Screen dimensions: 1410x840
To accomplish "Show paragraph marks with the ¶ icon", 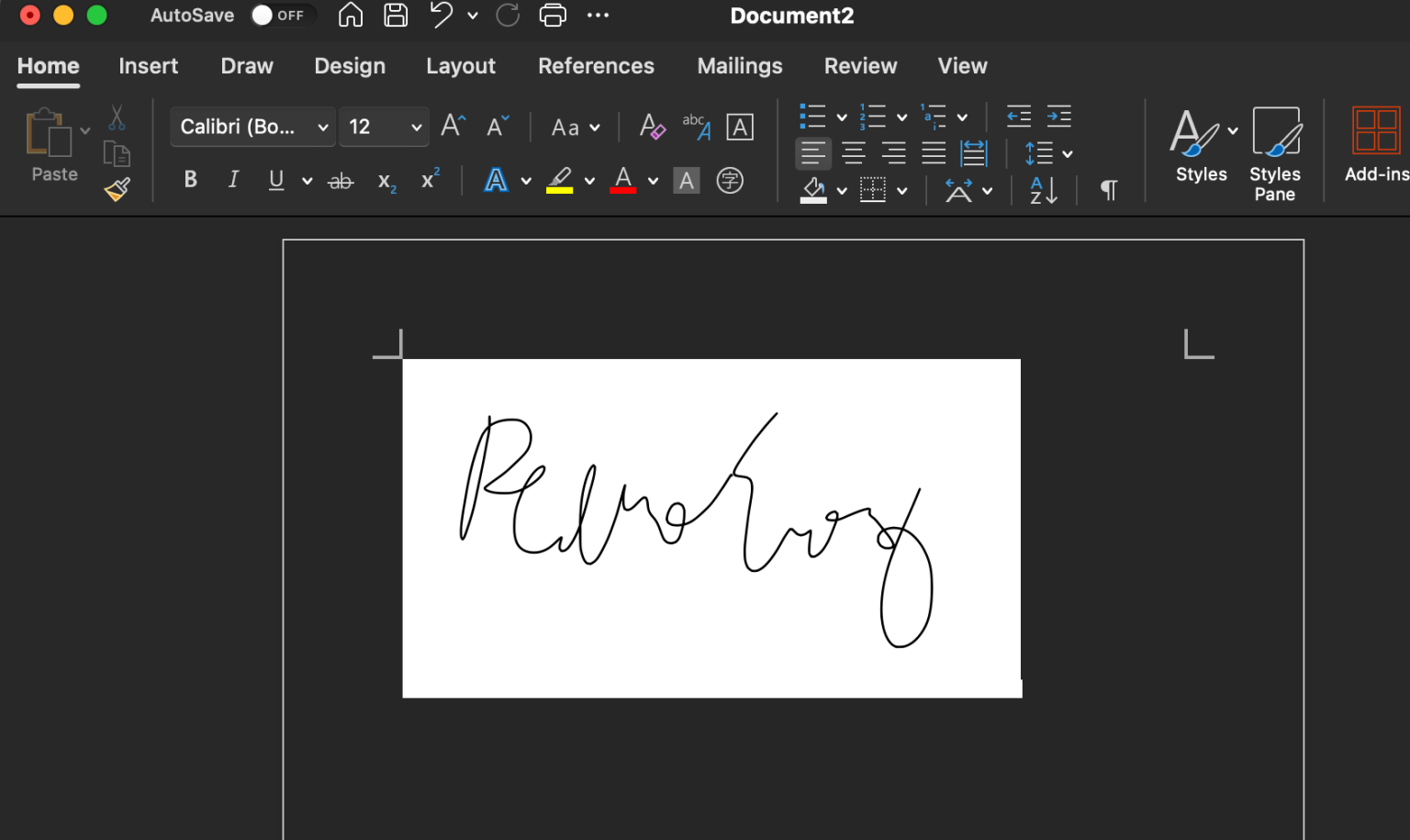I will (1108, 190).
